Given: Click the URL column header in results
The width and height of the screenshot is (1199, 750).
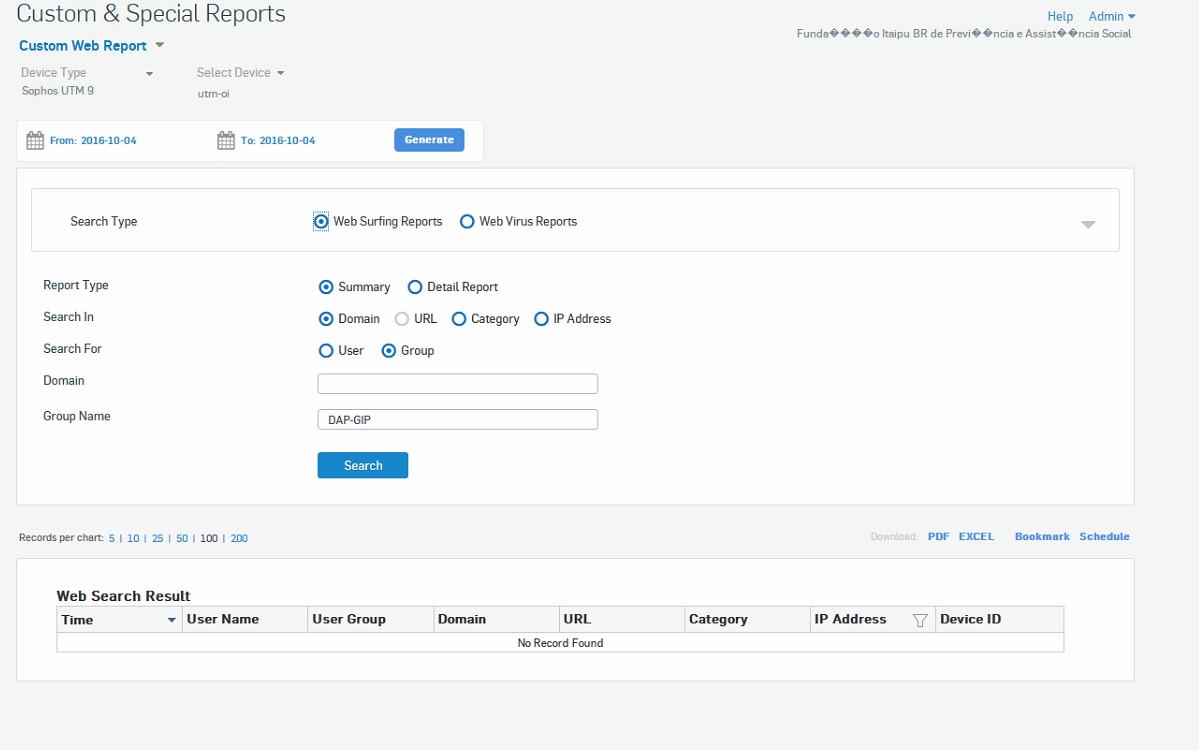Looking at the screenshot, I should click(x=622, y=619).
